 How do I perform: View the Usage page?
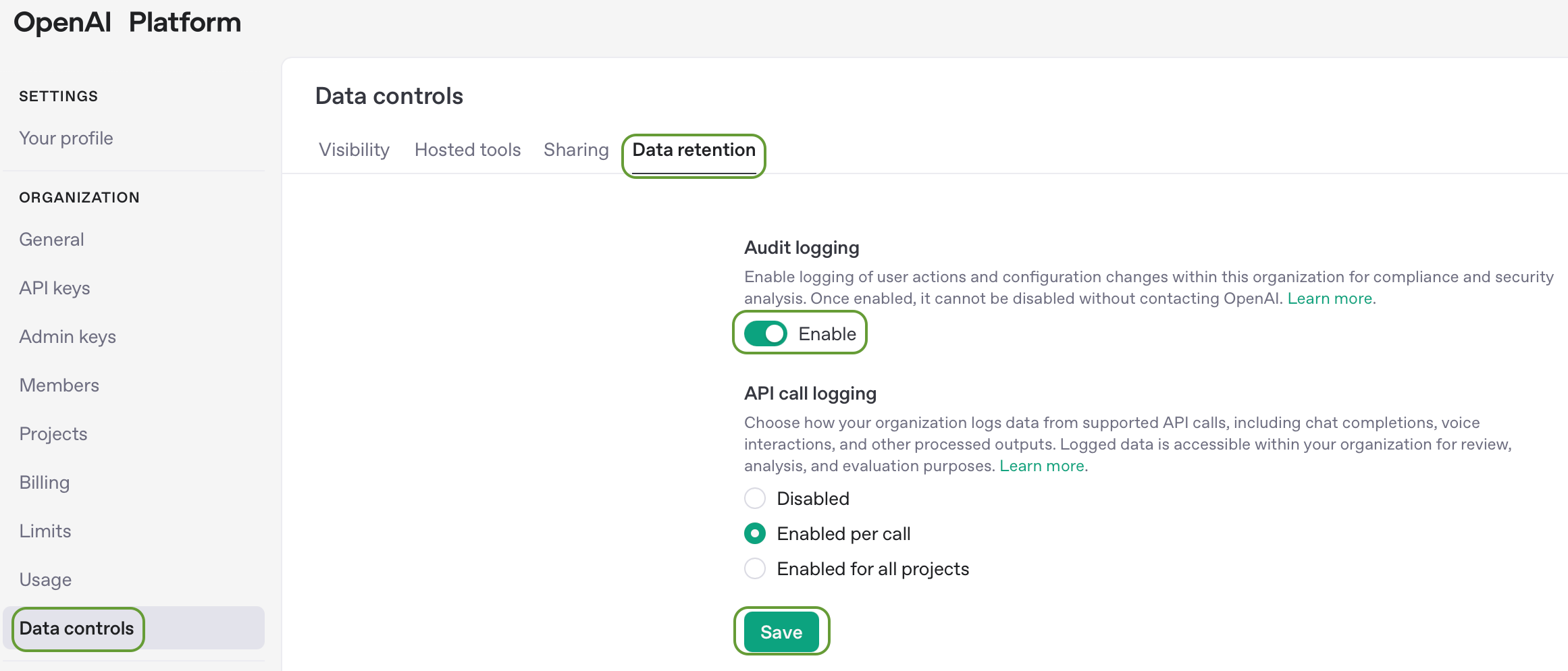[x=45, y=580]
